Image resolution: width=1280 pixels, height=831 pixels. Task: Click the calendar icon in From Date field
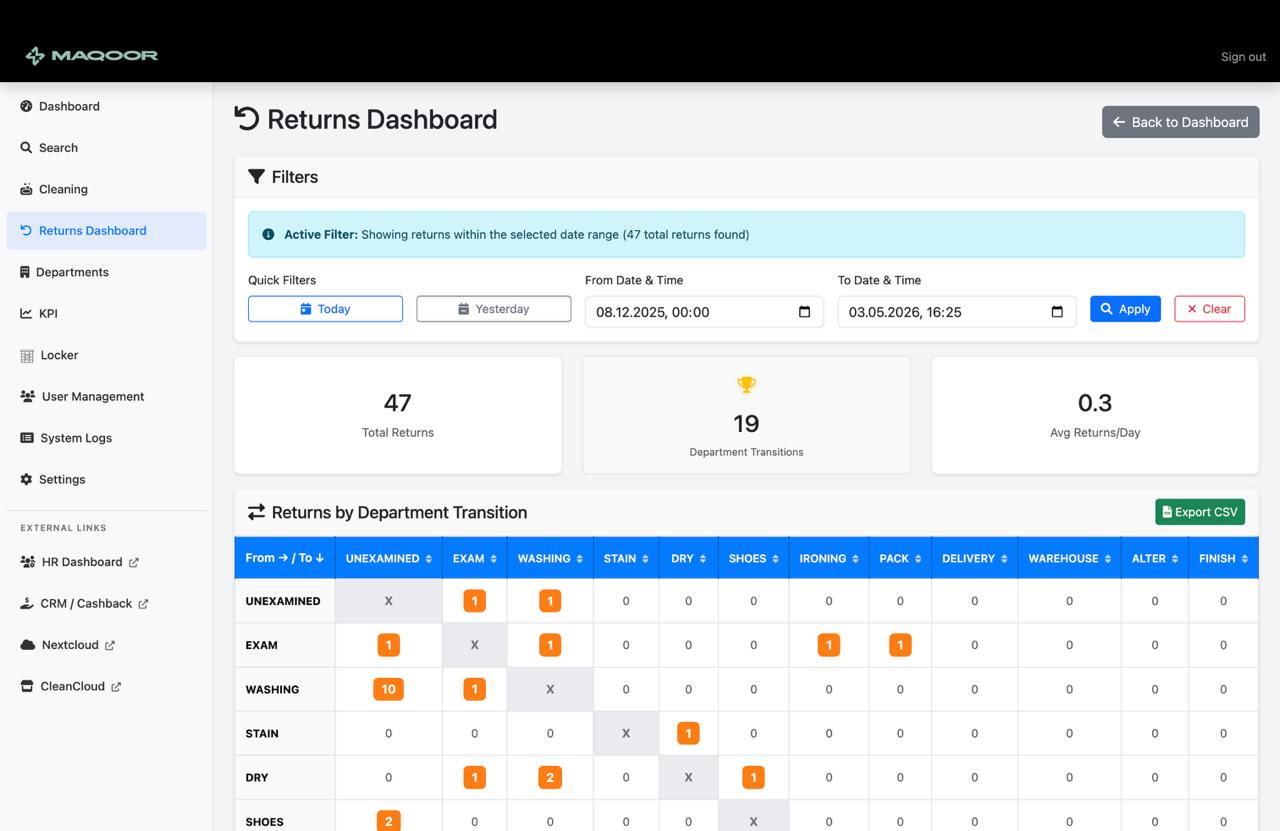[805, 312]
